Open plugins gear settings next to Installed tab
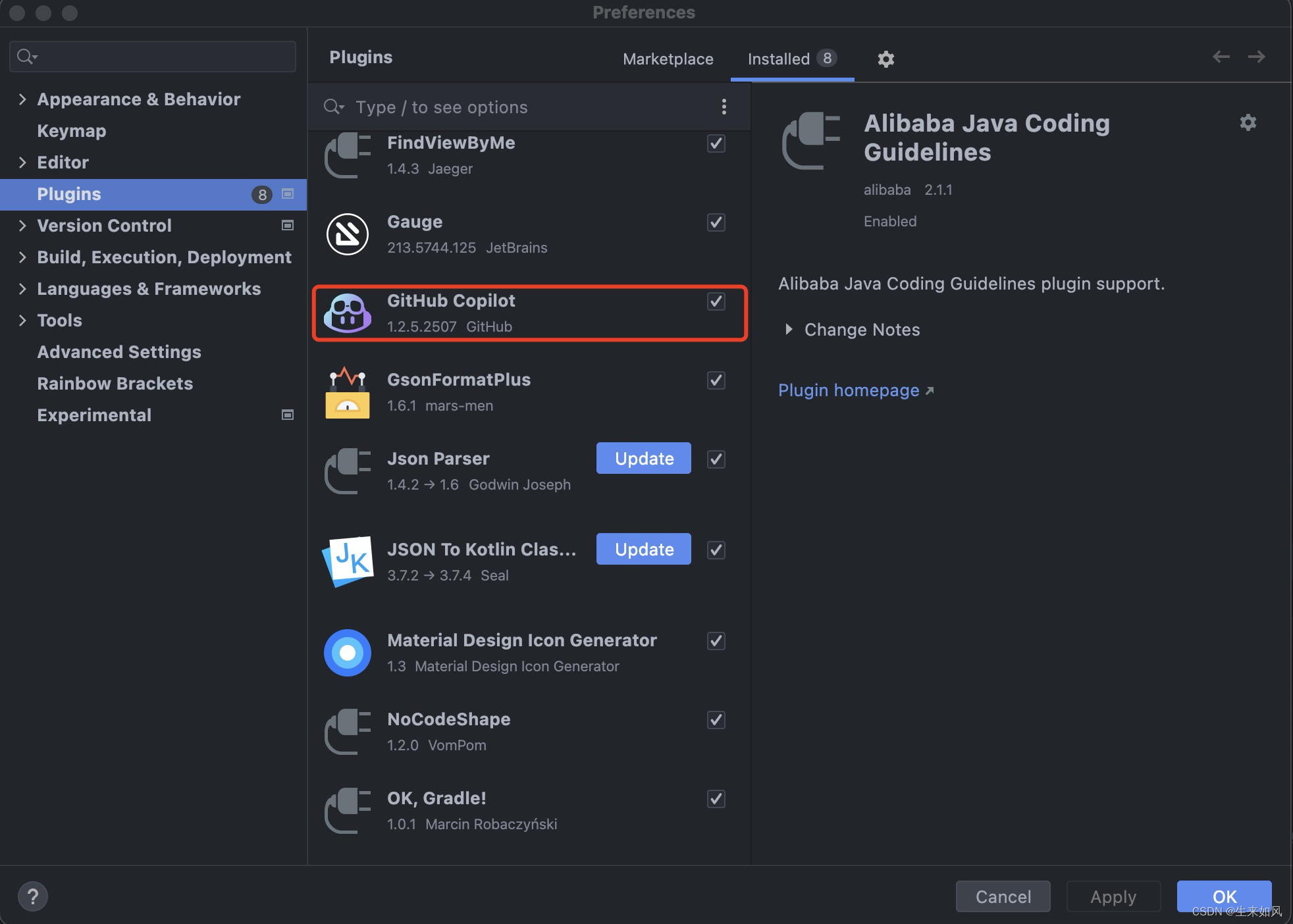 pyautogui.click(x=886, y=59)
